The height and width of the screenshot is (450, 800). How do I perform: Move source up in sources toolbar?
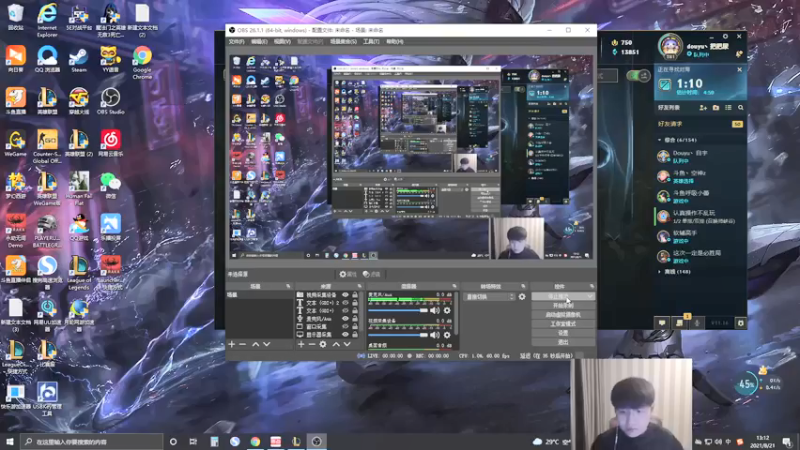pos(336,344)
